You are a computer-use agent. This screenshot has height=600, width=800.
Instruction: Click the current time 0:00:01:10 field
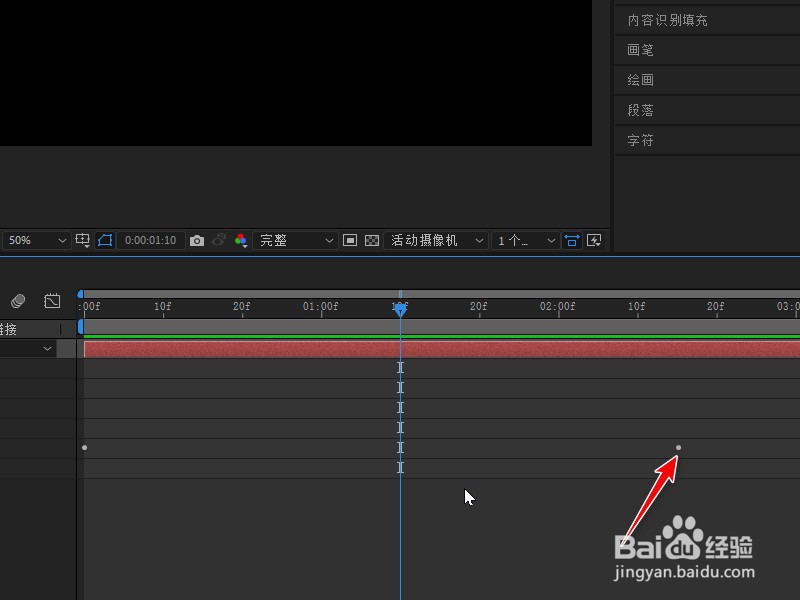tap(151, 240)
